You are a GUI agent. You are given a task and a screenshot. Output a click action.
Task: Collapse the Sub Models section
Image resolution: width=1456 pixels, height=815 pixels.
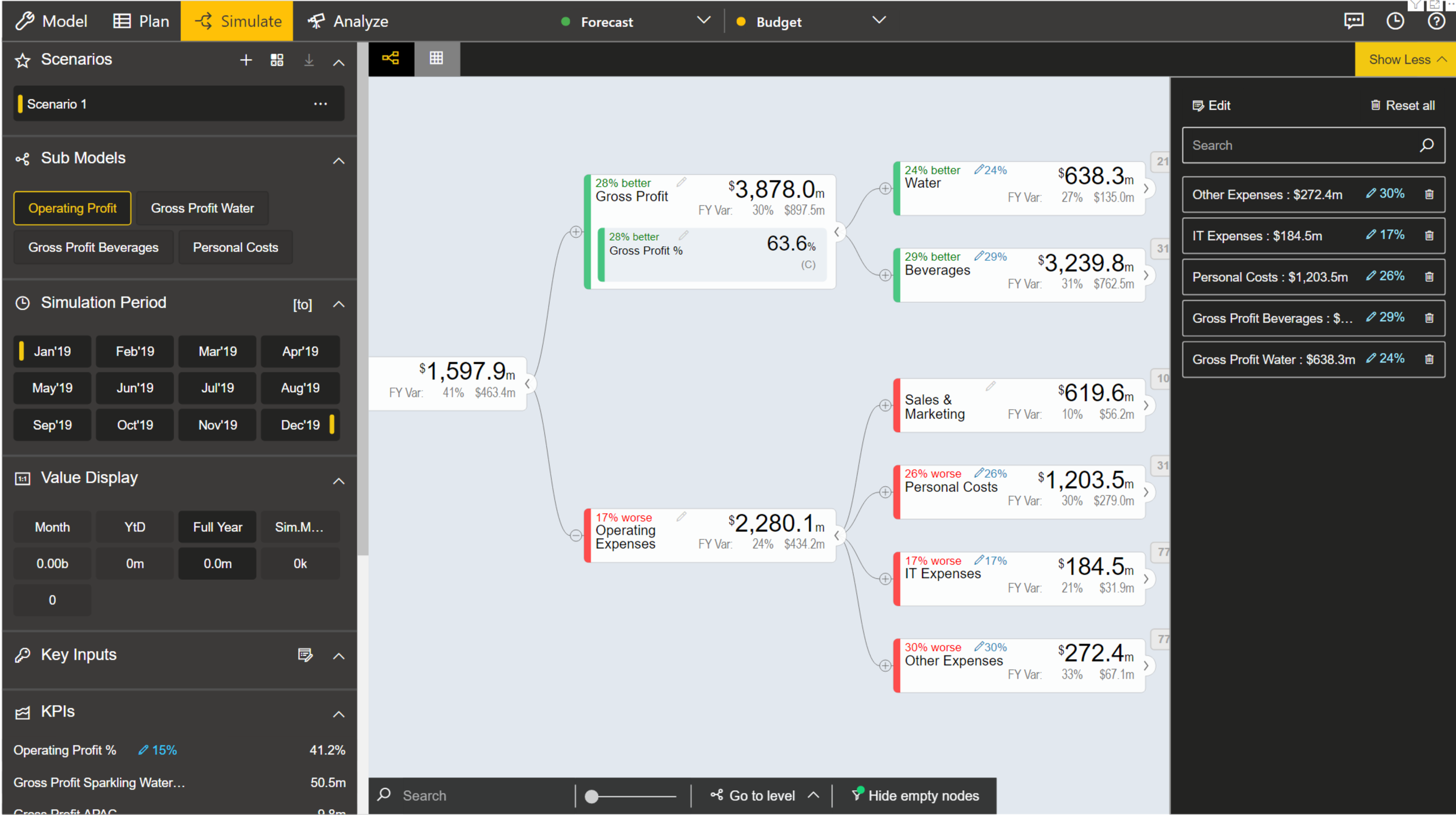pos(338,161)
